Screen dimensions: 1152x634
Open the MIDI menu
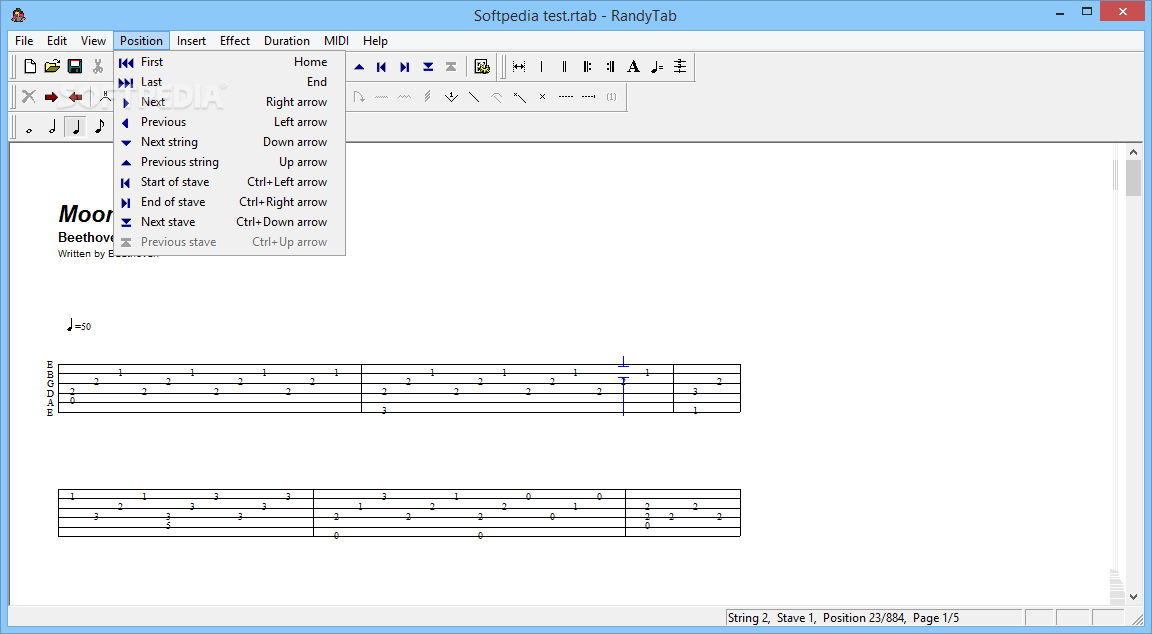[336, 41]
